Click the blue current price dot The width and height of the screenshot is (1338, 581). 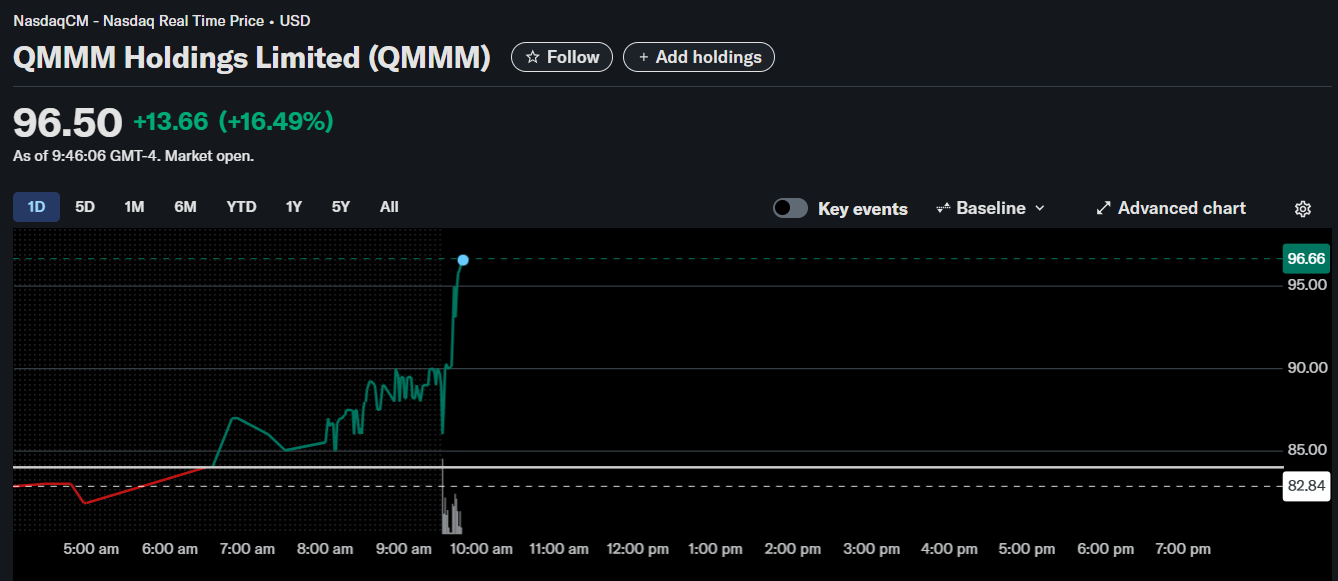click(463, 260)
